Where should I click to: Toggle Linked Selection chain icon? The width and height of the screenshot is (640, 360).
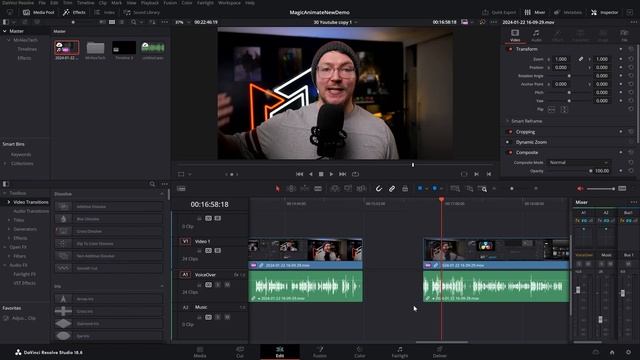pos(392,189)
